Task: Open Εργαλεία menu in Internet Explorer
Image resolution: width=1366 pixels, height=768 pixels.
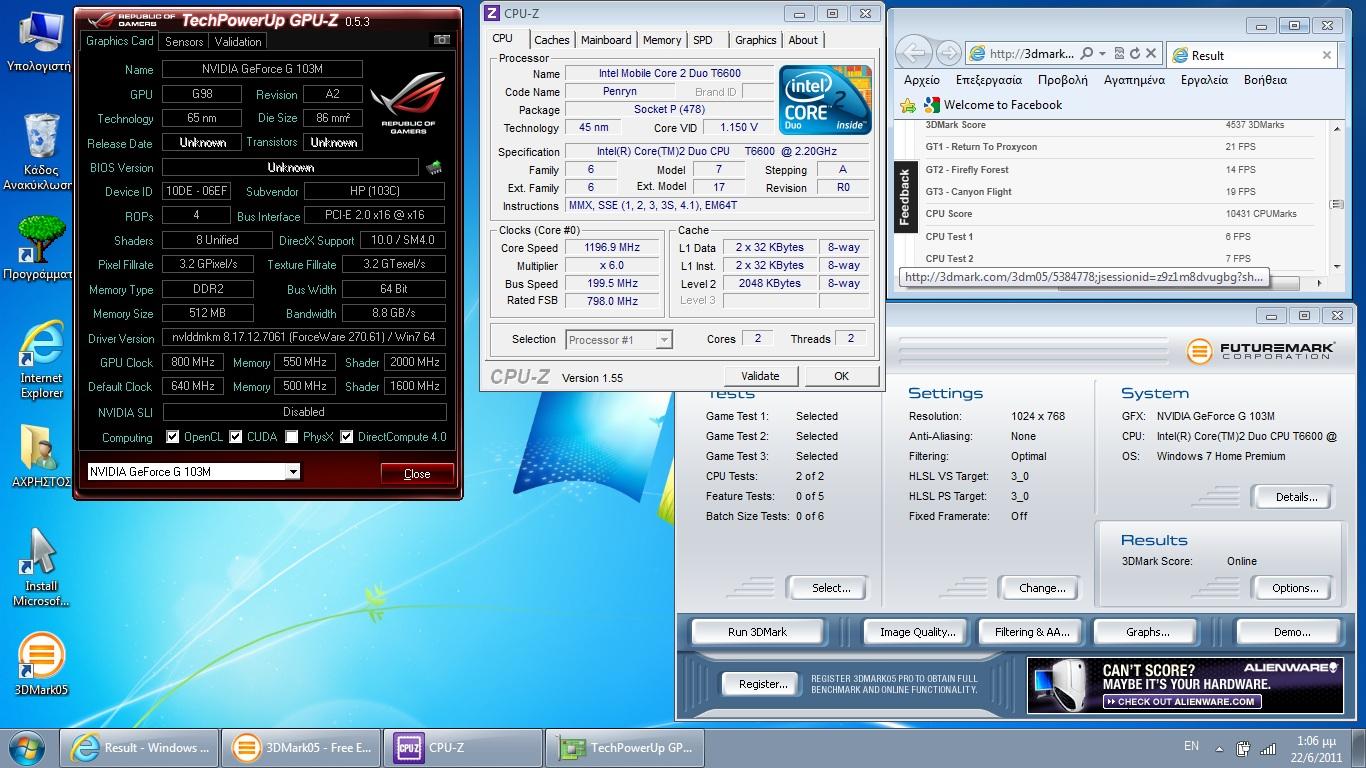Action: coord(1204,80)
